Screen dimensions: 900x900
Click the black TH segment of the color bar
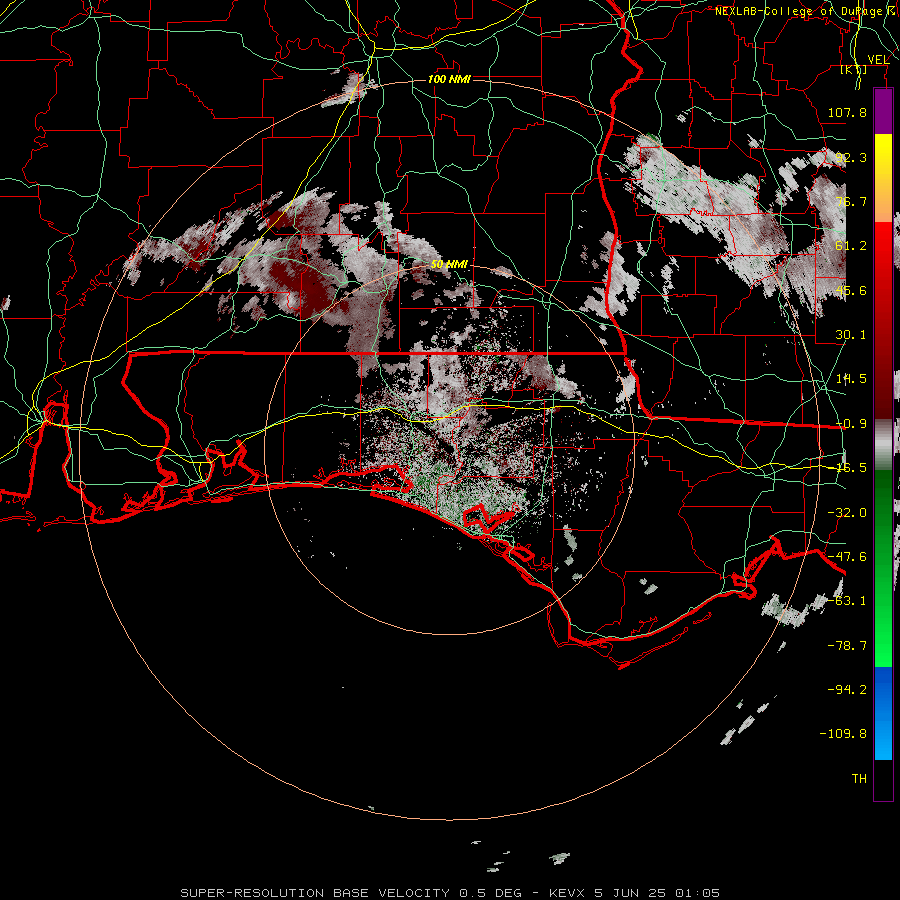coord(883,779)
